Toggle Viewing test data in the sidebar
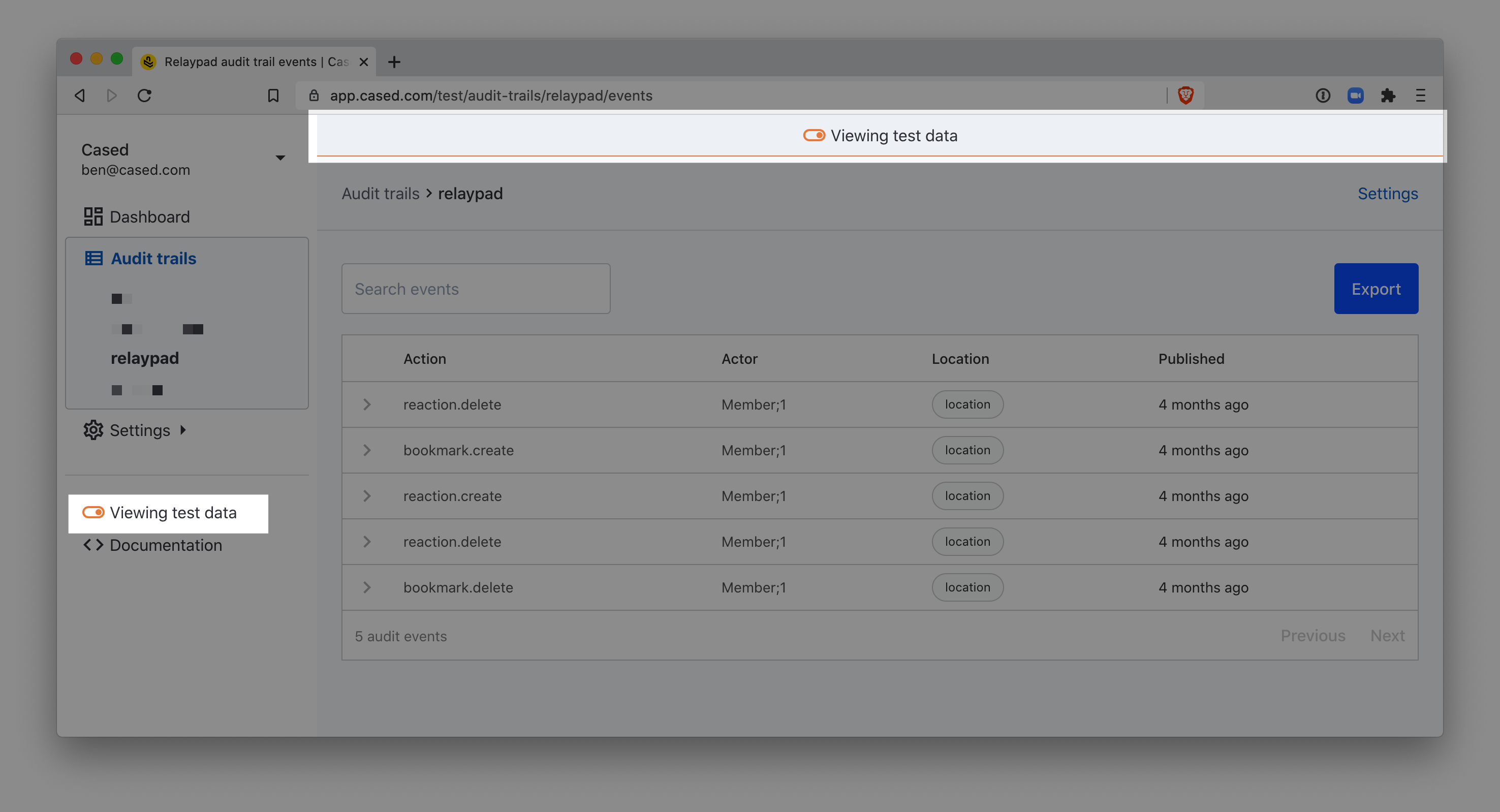The height and width of the screenshot is (812, 1500). pyautogui.click(x=93, y=512)
